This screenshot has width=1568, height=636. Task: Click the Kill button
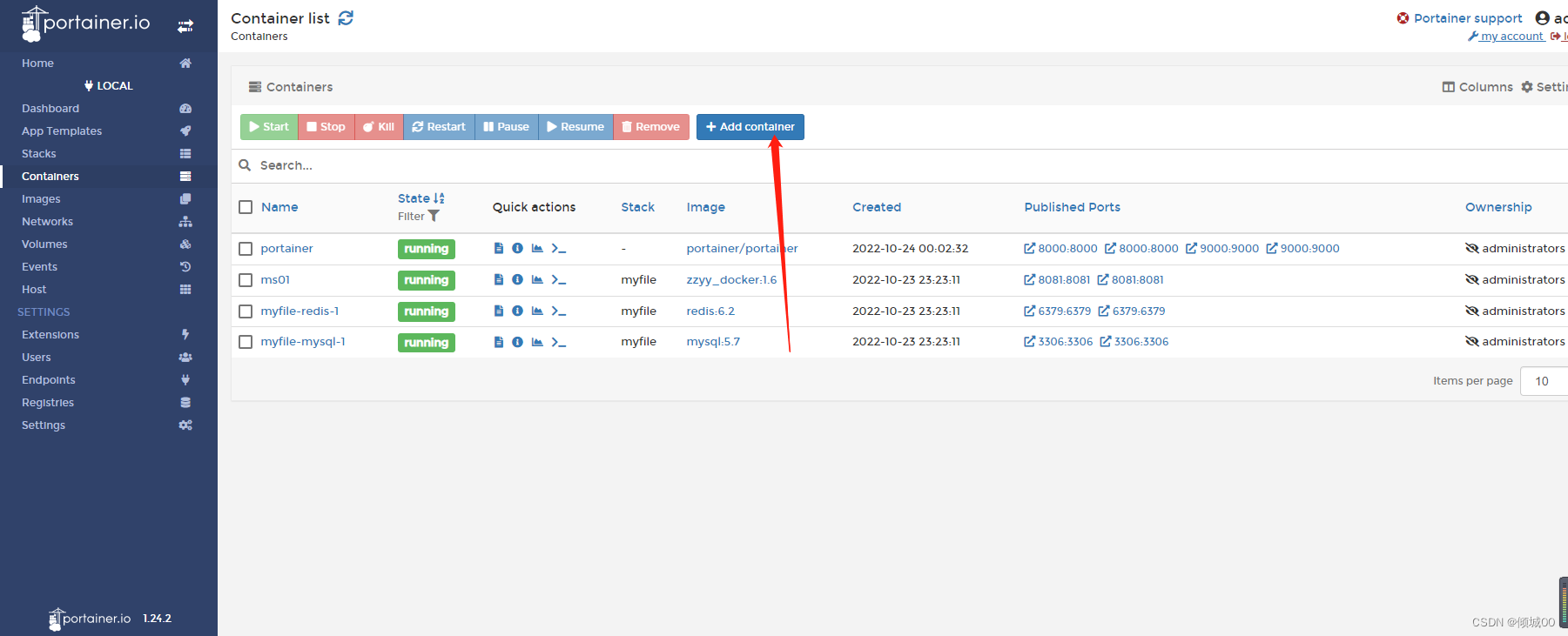[379, 127]
